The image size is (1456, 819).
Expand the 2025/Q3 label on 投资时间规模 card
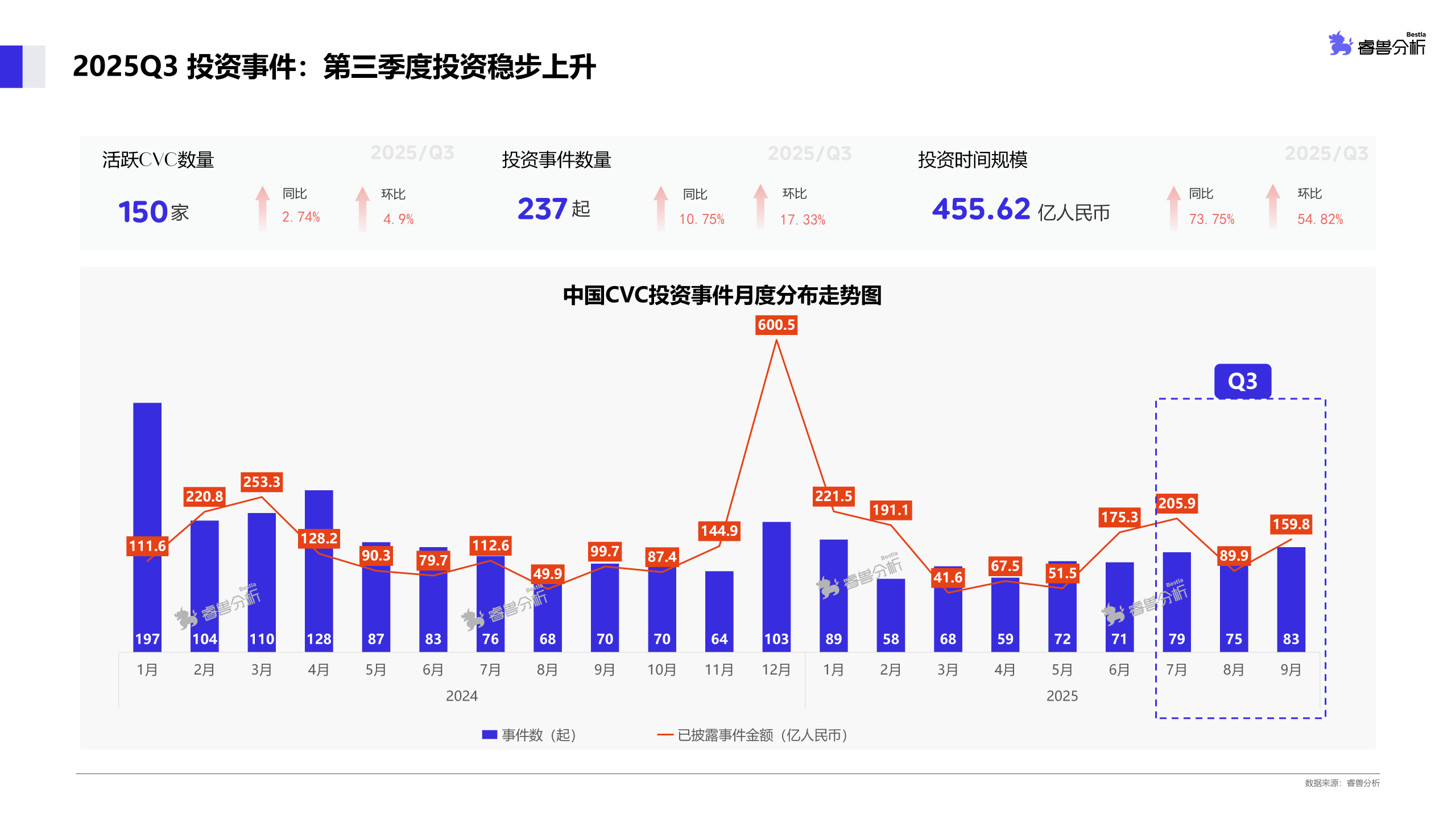1325,152
